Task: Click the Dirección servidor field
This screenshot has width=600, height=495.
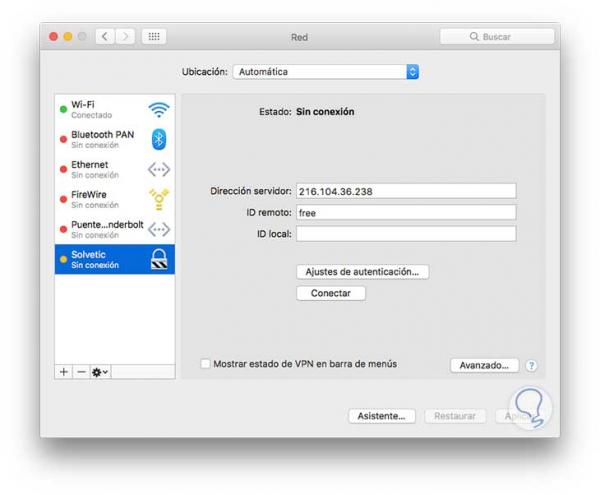Action: [x=406, y=191]
